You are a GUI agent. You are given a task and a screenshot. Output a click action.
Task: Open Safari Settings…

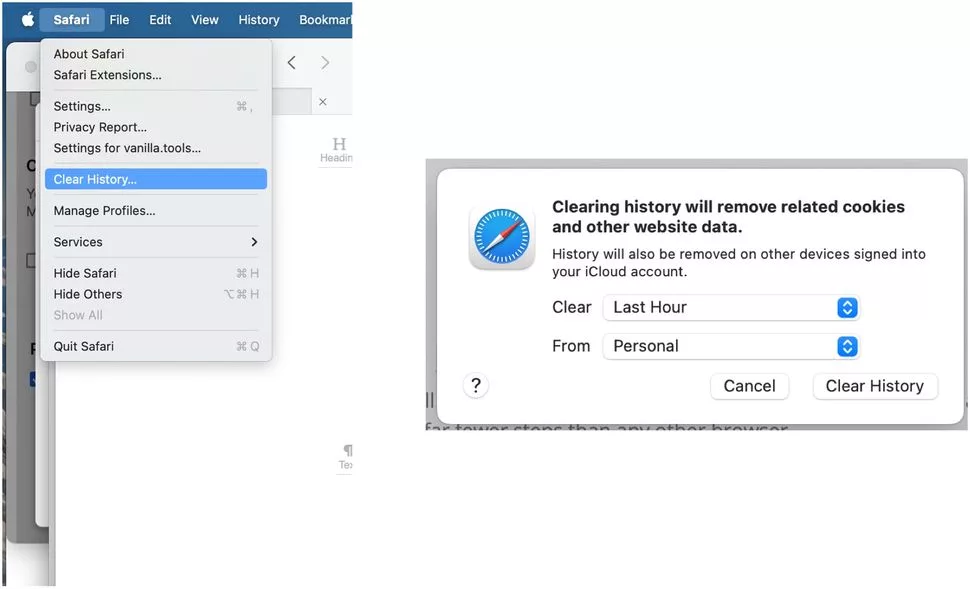(x=155, y=106)
